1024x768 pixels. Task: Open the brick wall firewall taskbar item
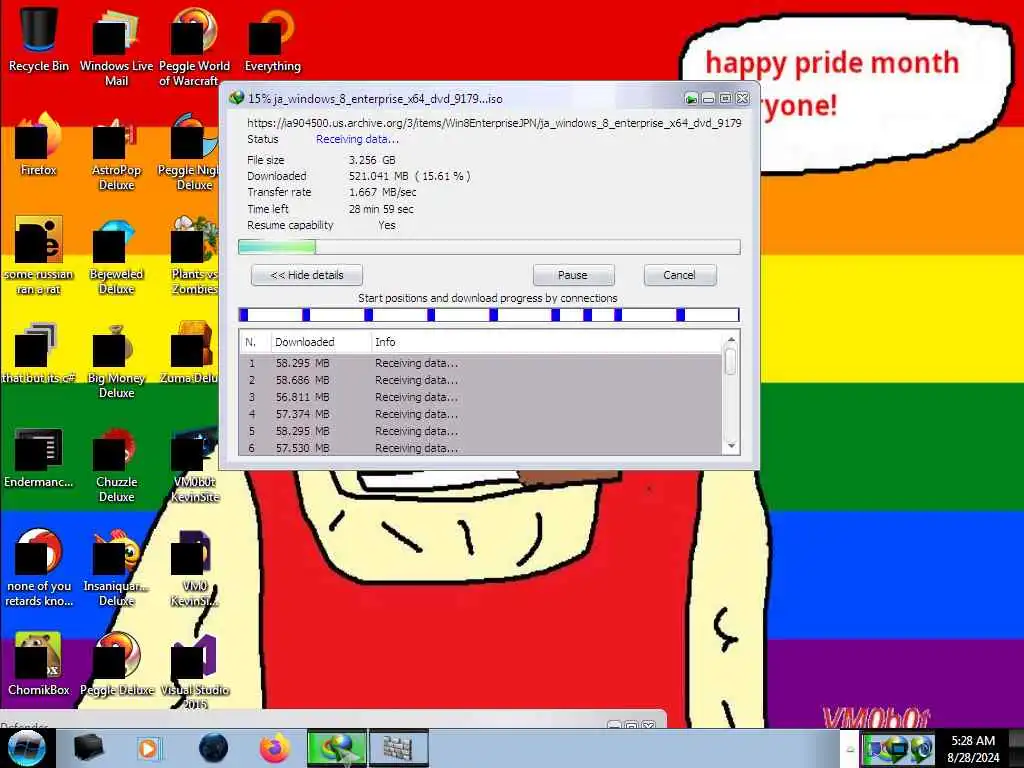[x=398, y=748]
